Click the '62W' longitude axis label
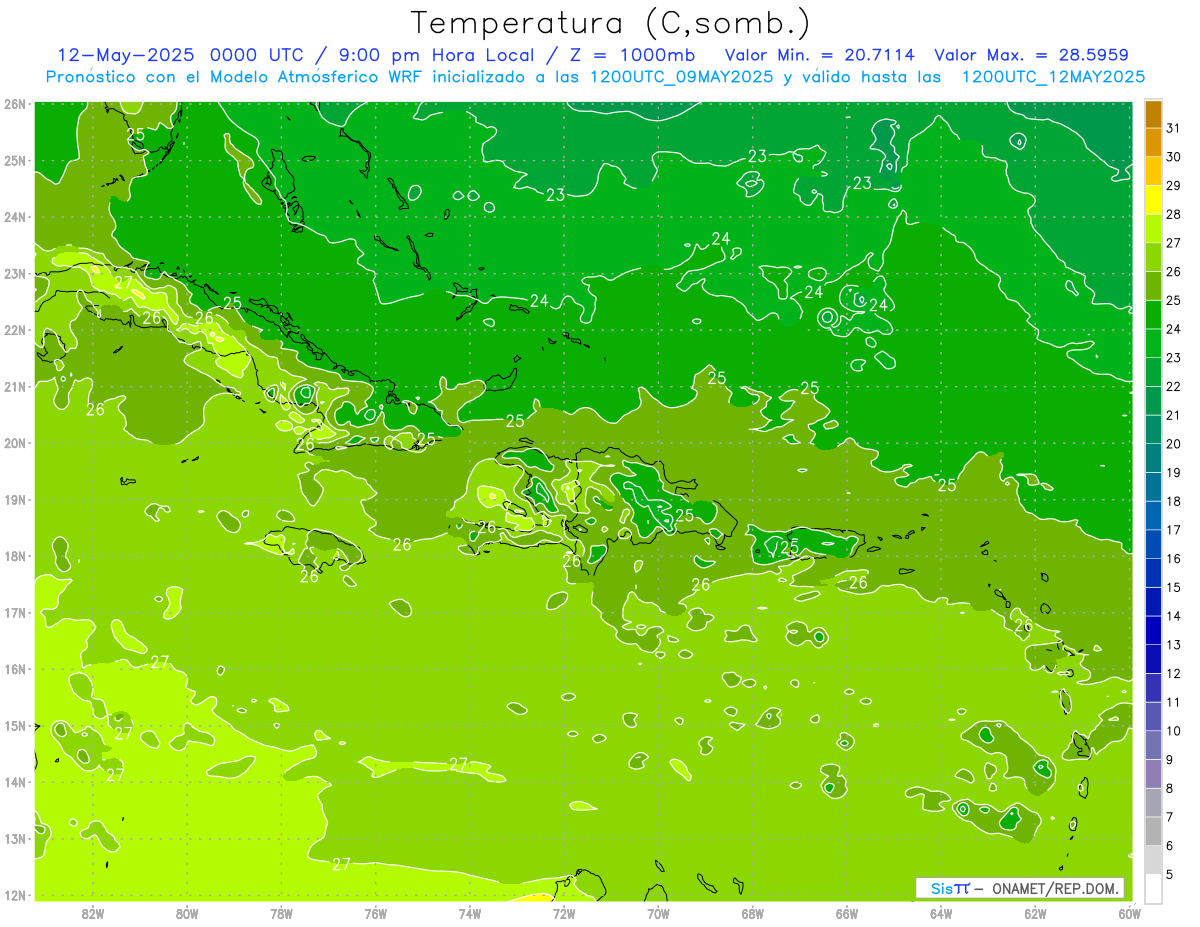 point(1035,913)
